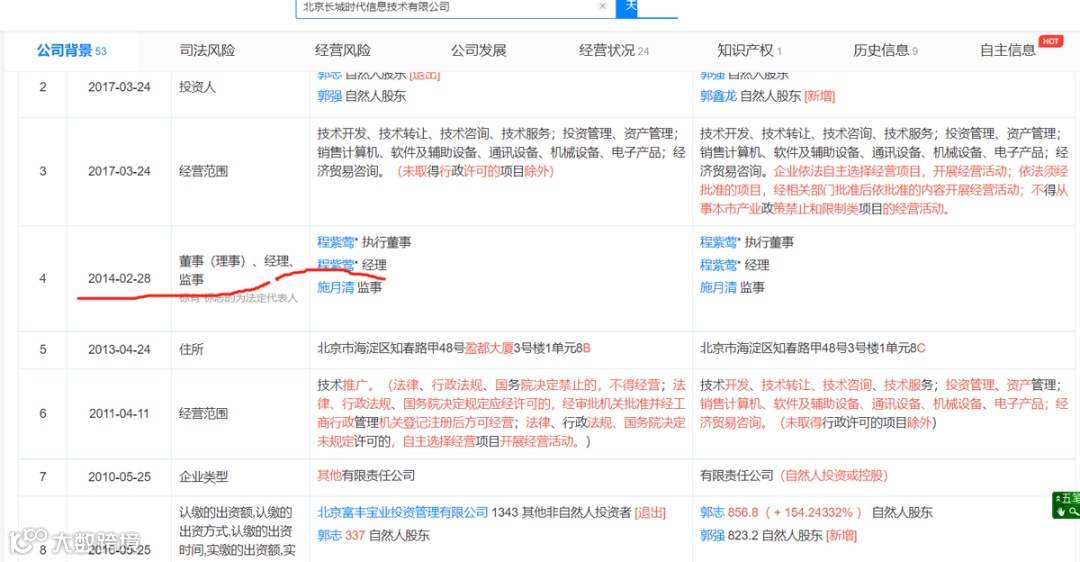The width and height of the screenshot is (1080, 562).
Task: Select address ending 盈都大厦3号楼1单元8B
Action: [454, 348]
